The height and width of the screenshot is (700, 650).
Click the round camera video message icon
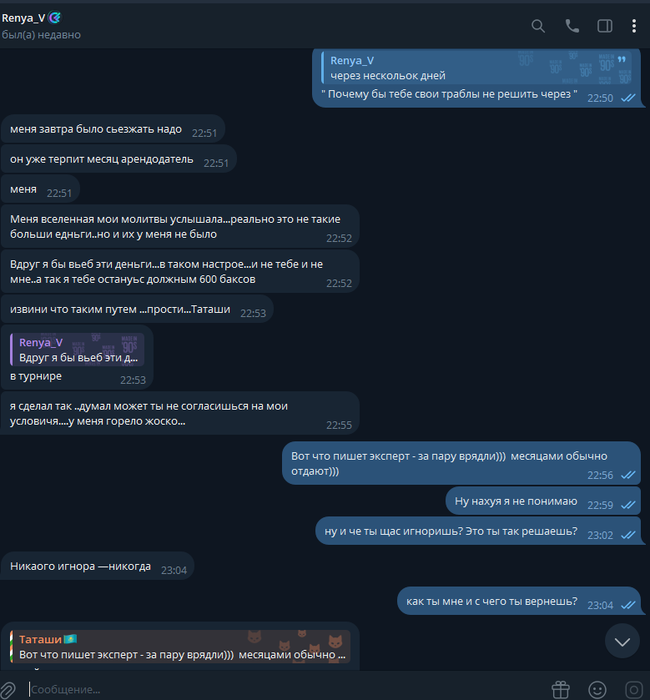(x=634, y=690)
